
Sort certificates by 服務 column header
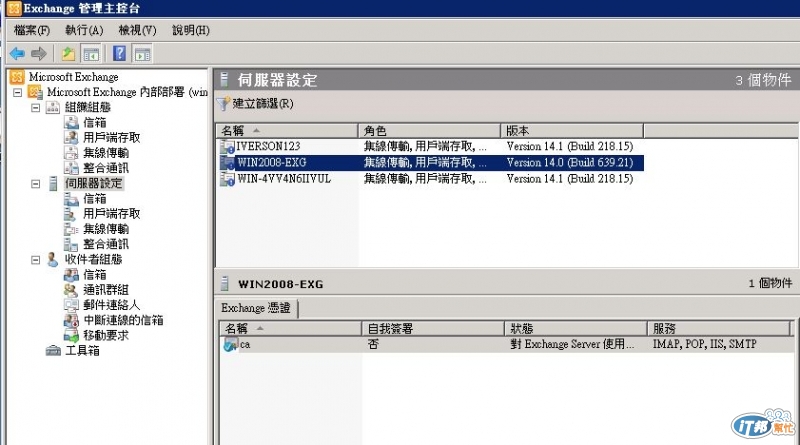(718, 329)
